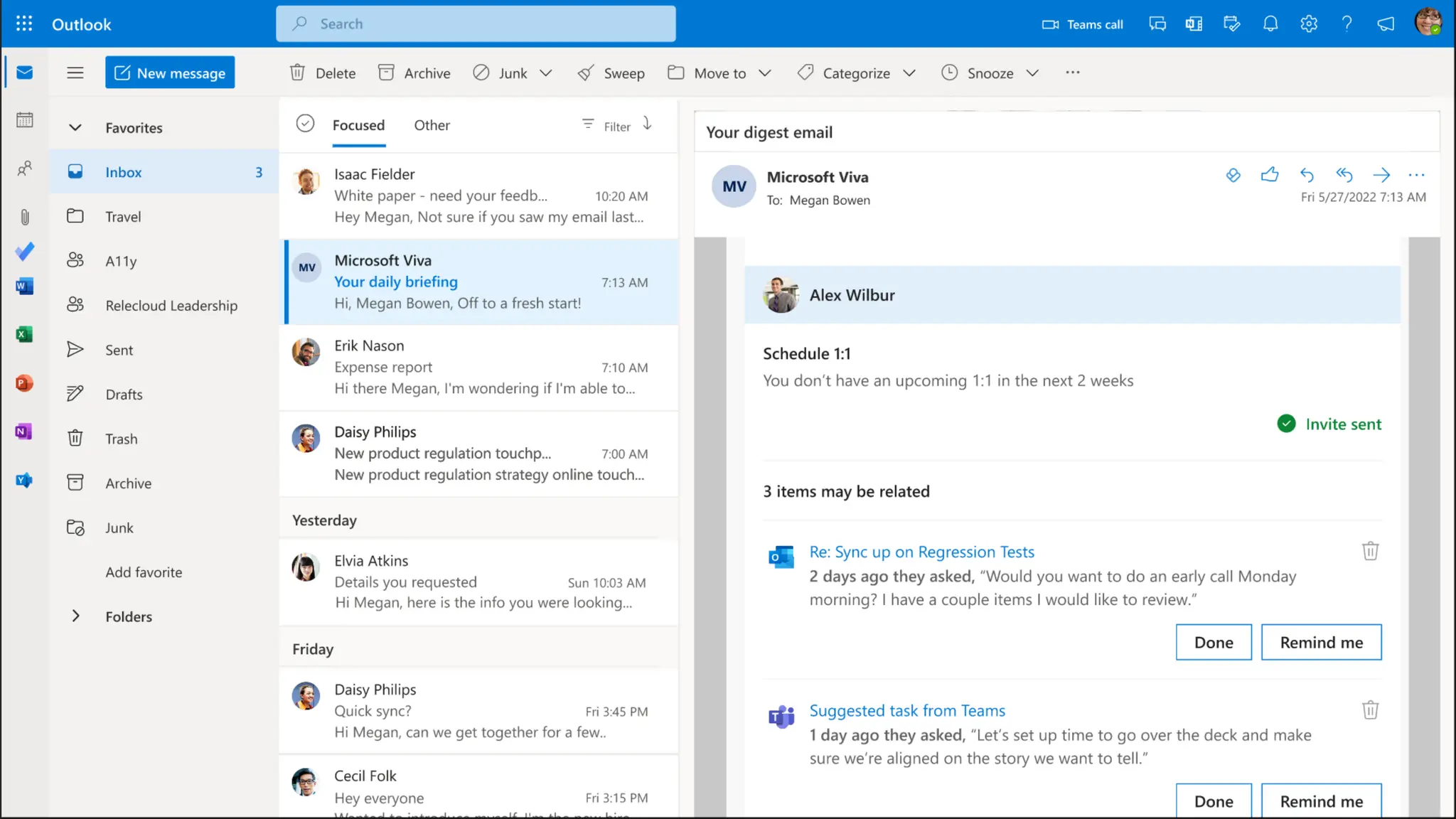Click the Reply all arrow icon
Screen dimensions: 1456x819
point(1344,175)
